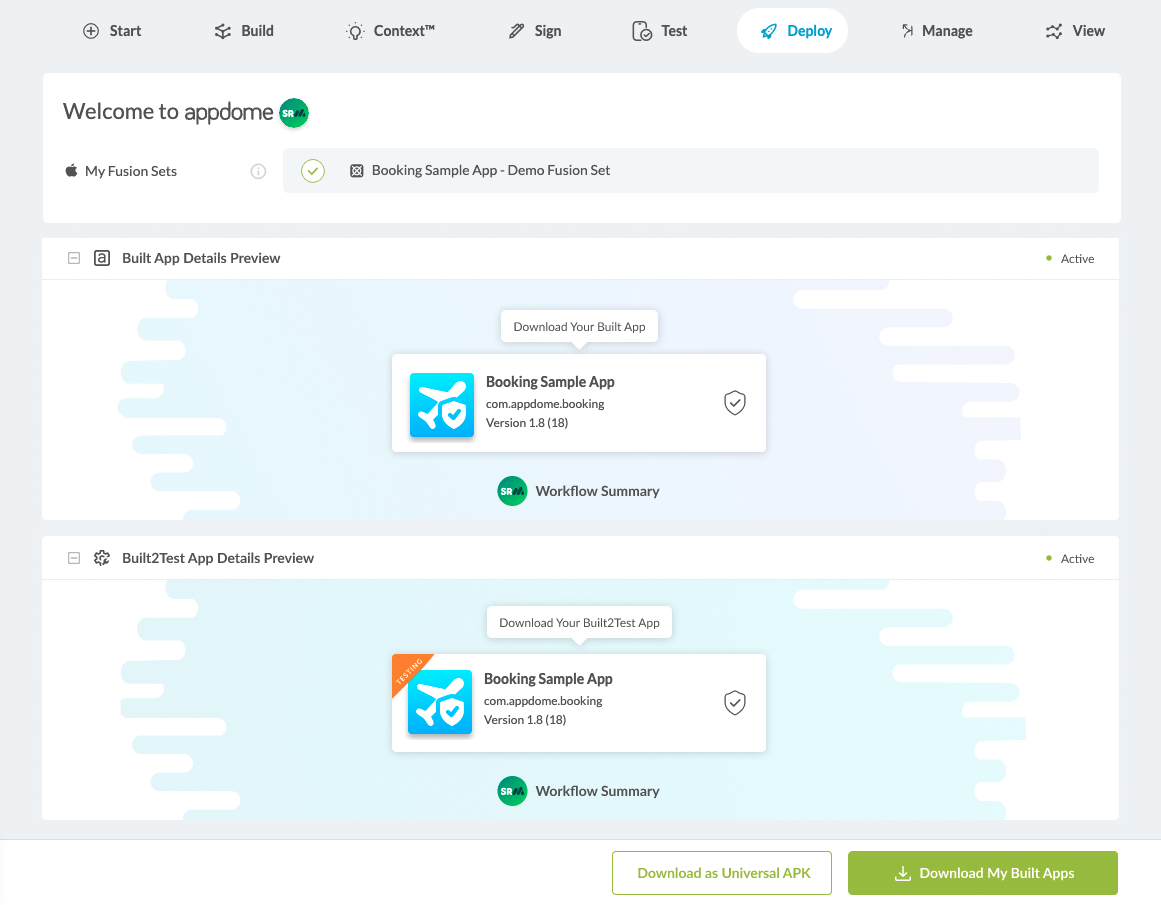Click the Sign pen icon
This screenshot has width=1161, height=905.
click(x=516, y=31)
